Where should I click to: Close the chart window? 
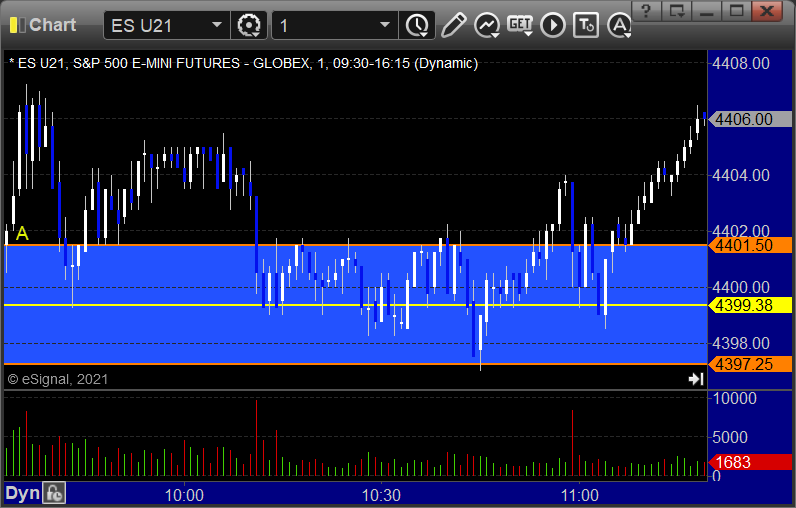click(767, 11)
